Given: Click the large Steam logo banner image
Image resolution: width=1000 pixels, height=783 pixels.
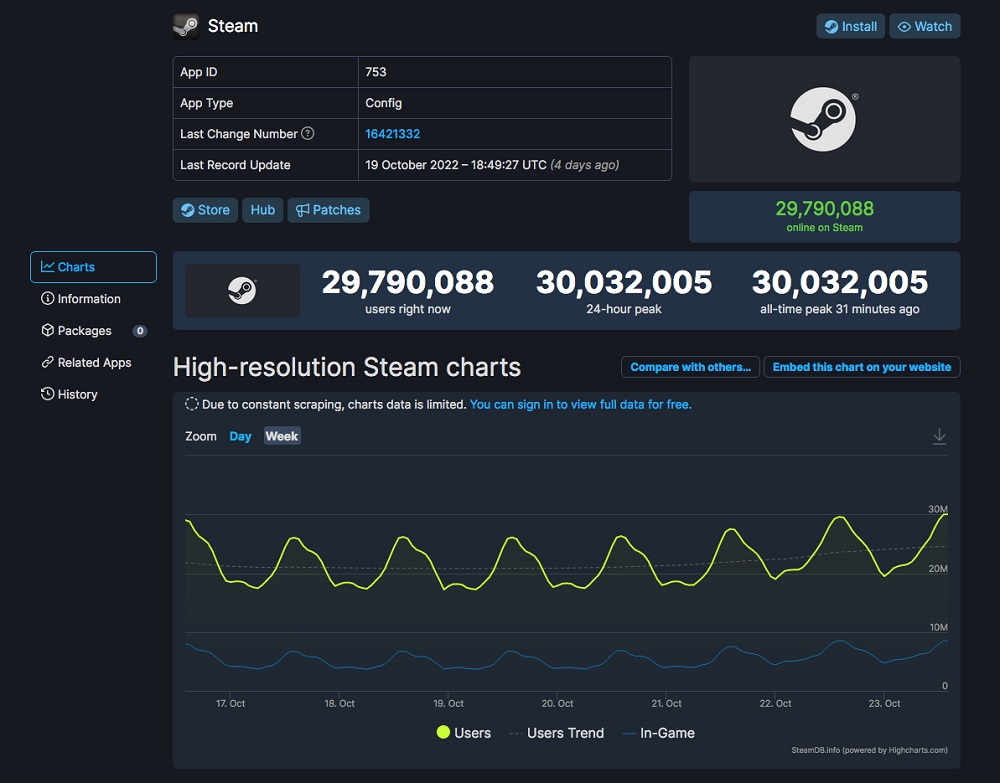Looking at the screenshot, I should coord(824,120).
